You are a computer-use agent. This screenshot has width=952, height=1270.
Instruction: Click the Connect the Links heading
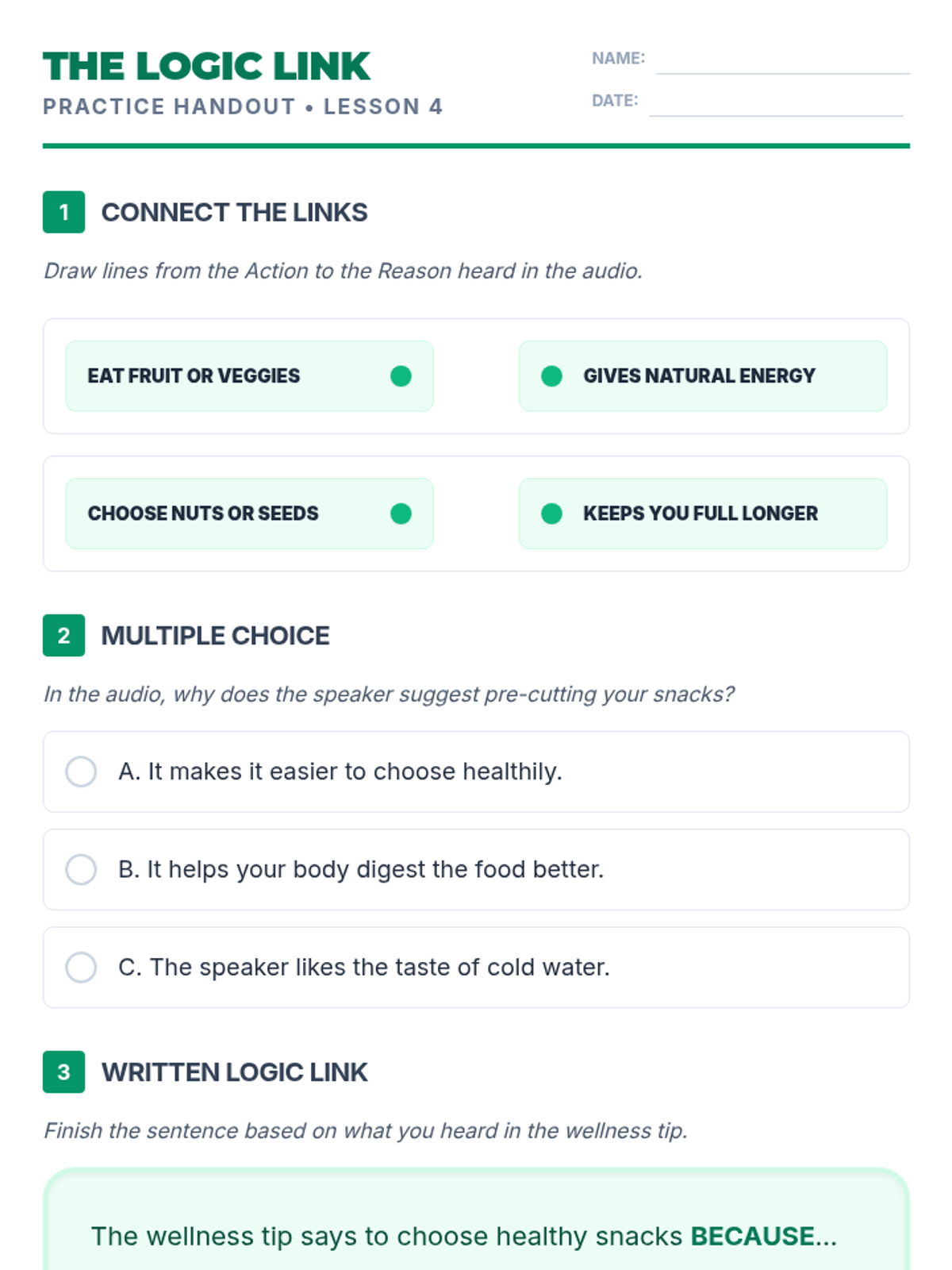234,213
